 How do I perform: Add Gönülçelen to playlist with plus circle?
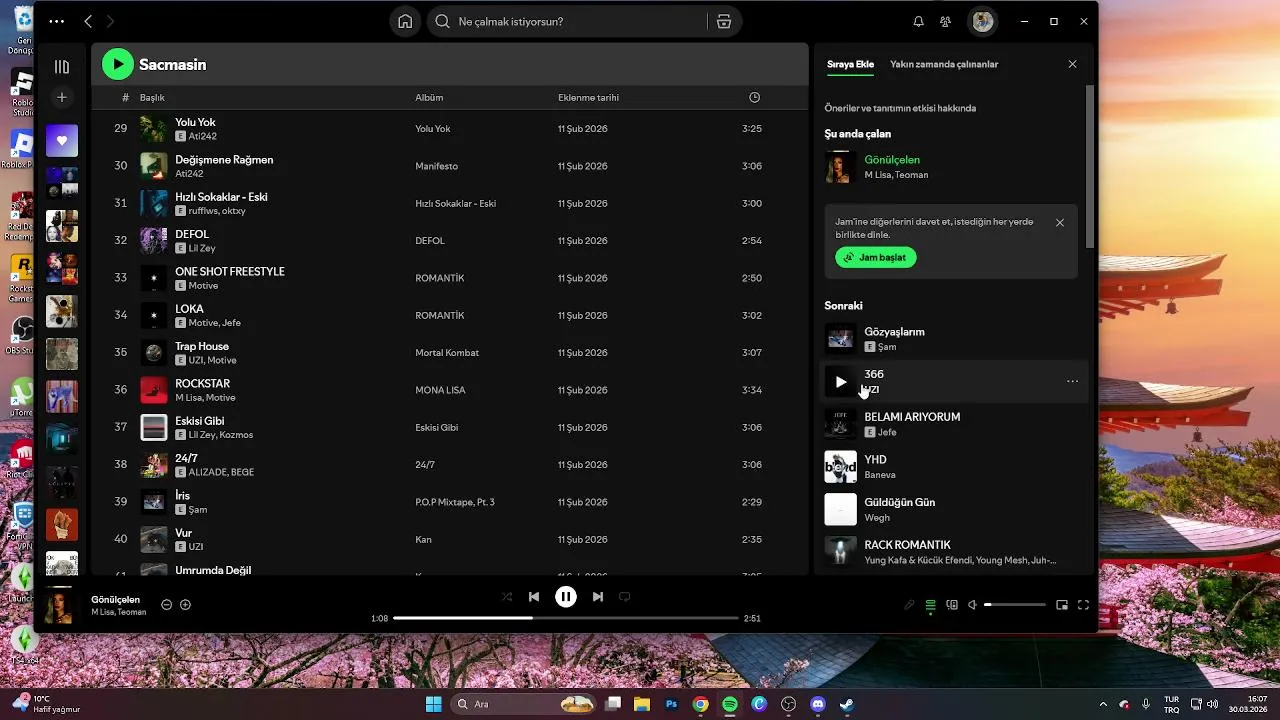pyautogui.click(x=185, y=605)
